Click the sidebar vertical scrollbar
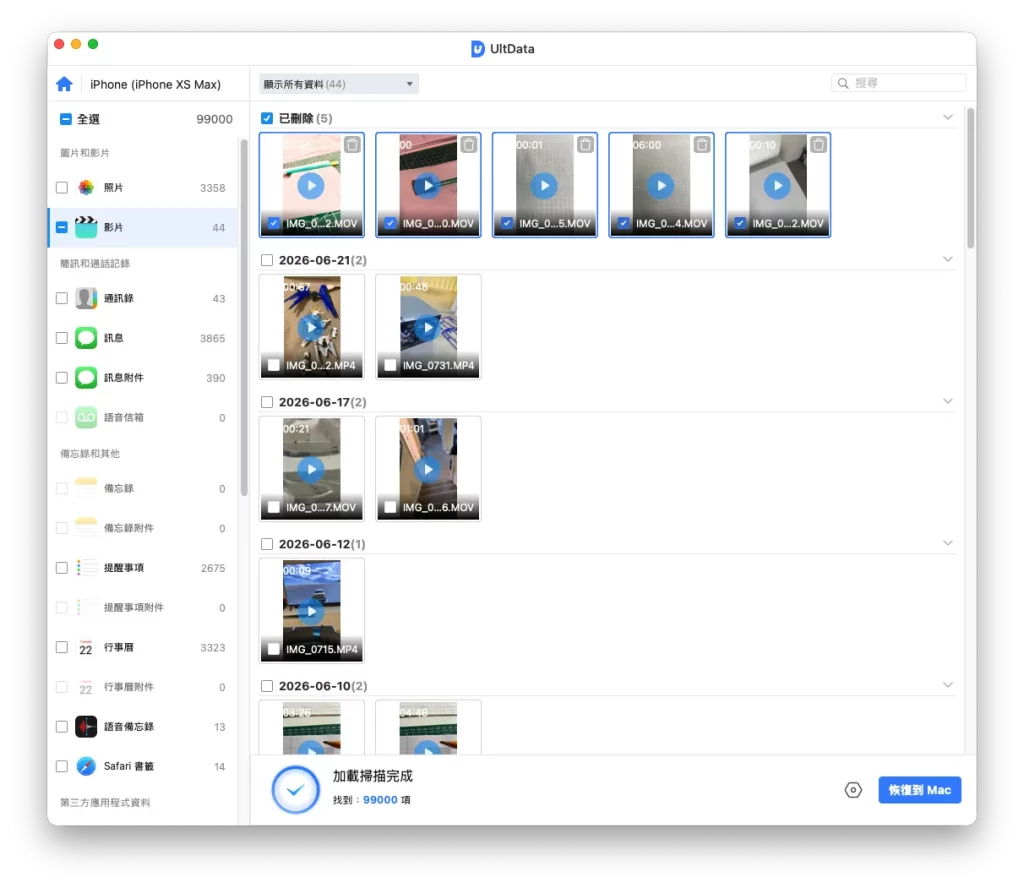This screenshot has width=1024, height=888. (244, 317)
